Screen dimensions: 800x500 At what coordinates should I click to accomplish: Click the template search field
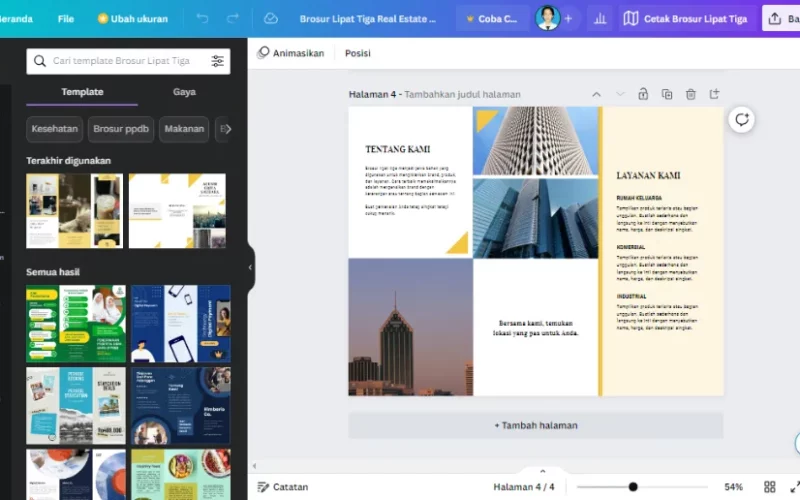click(128, 61)
